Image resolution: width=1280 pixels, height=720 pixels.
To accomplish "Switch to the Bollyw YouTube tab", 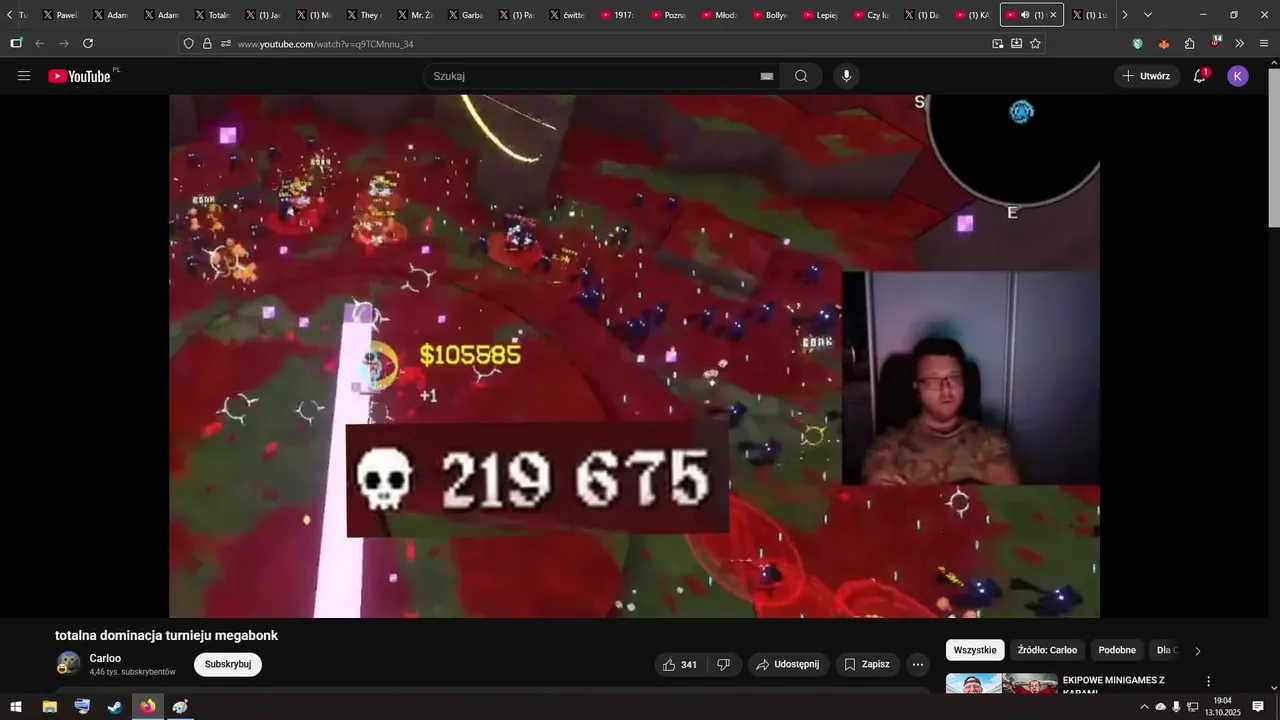I will 770,15.
